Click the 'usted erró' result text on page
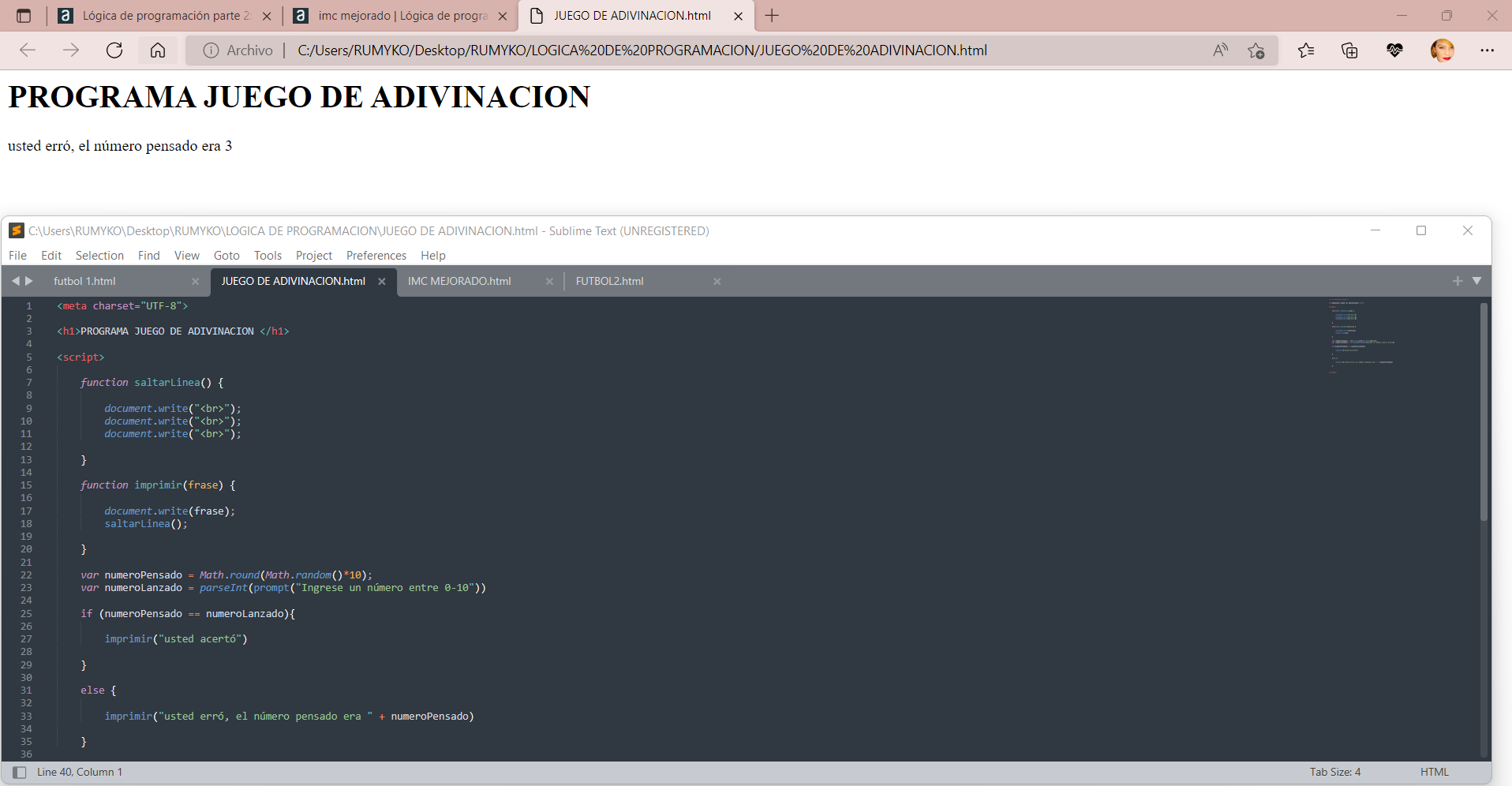 [x=120, y=146]
